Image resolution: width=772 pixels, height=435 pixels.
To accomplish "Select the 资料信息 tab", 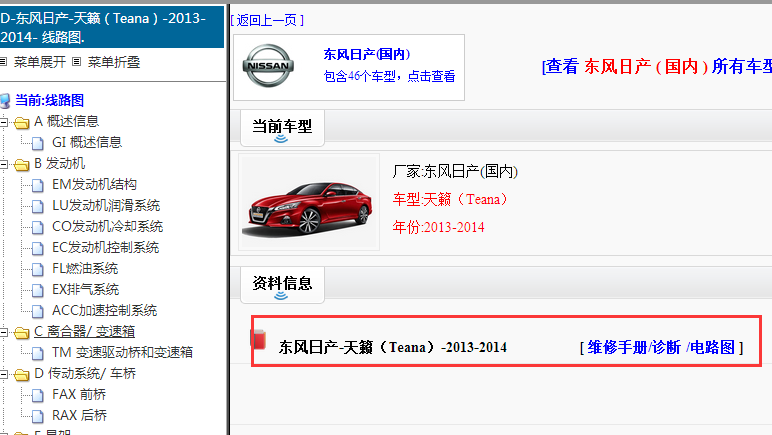I will (x=282, y=284).
